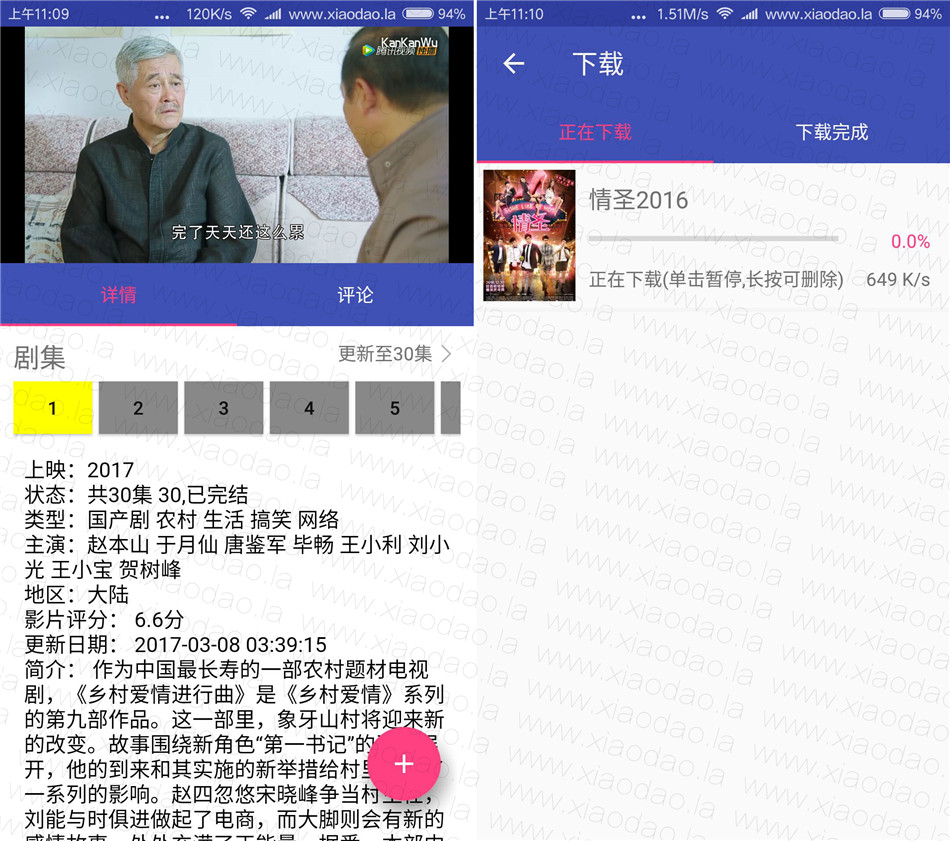Tap the 649 K/s speed value

[x=898, y=279]
